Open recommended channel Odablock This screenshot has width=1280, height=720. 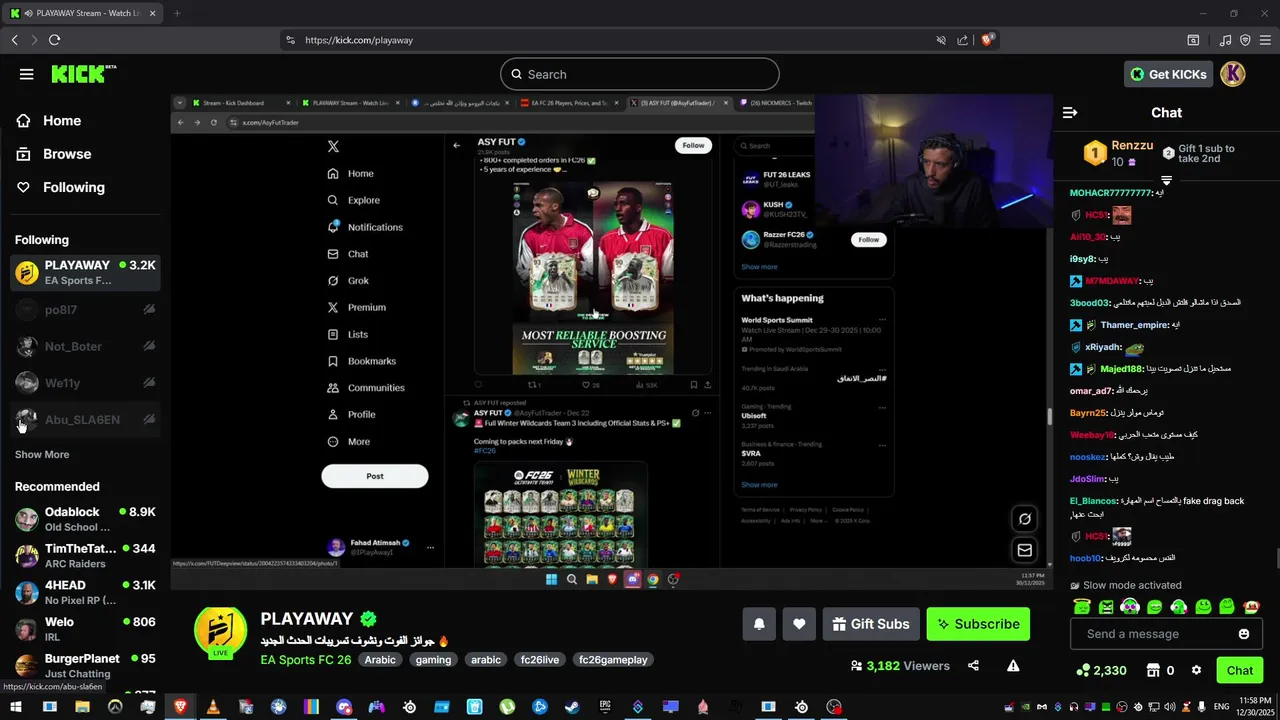pyautogui.click(x=85, y=519)
